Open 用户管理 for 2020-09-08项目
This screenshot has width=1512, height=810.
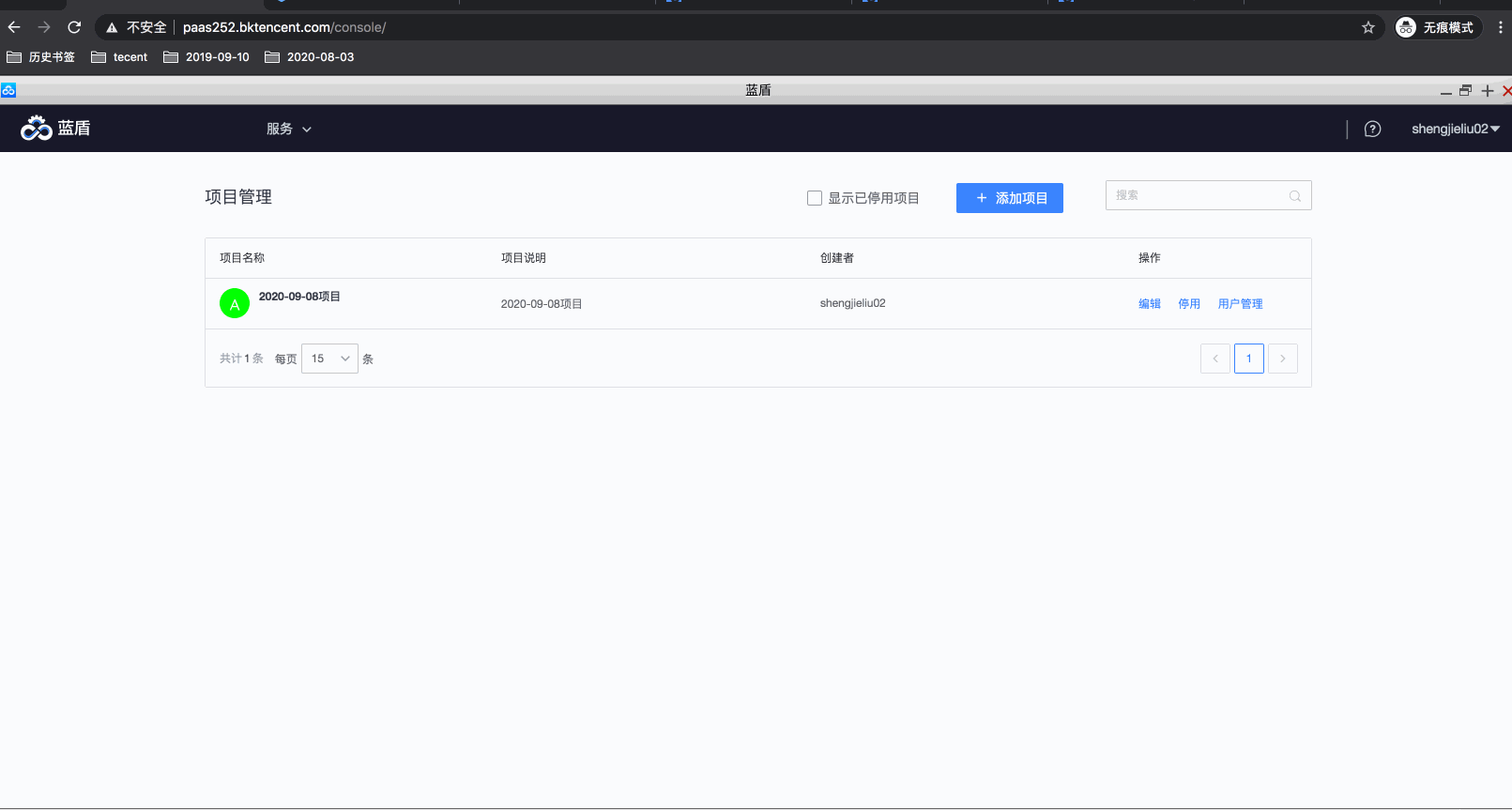coord(1240,304)
